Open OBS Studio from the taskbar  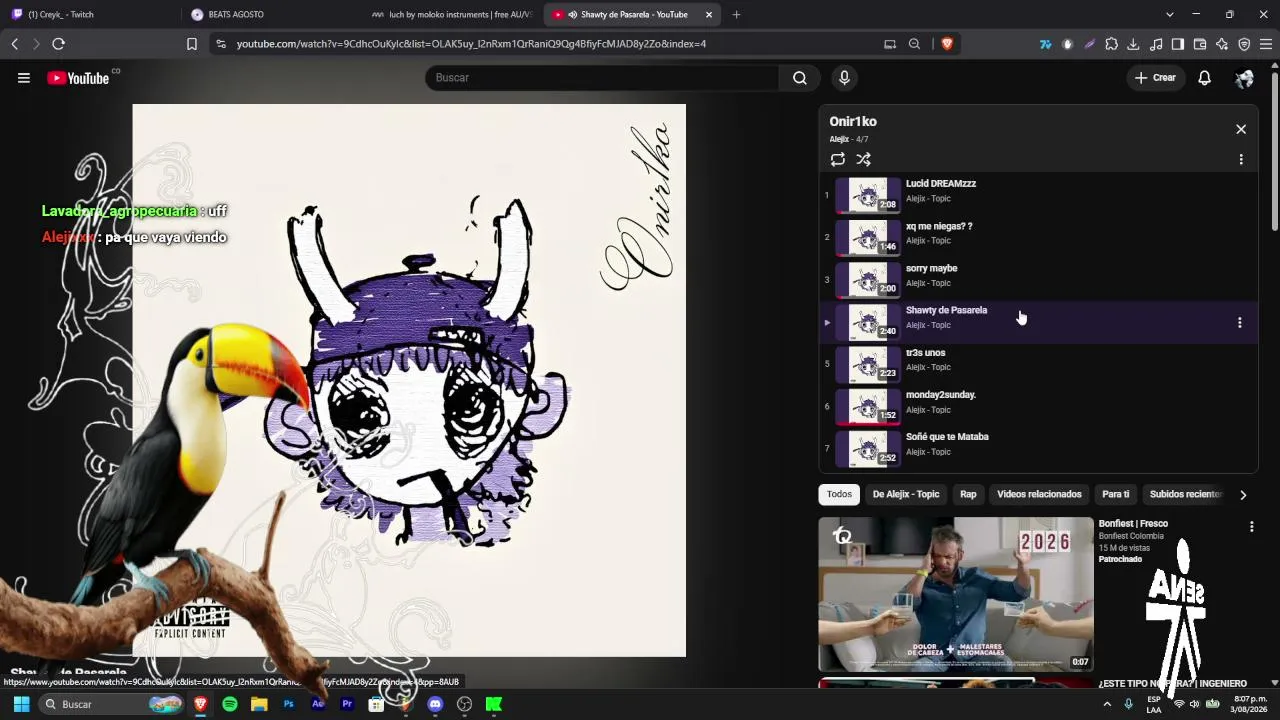[x=464, y=704]
